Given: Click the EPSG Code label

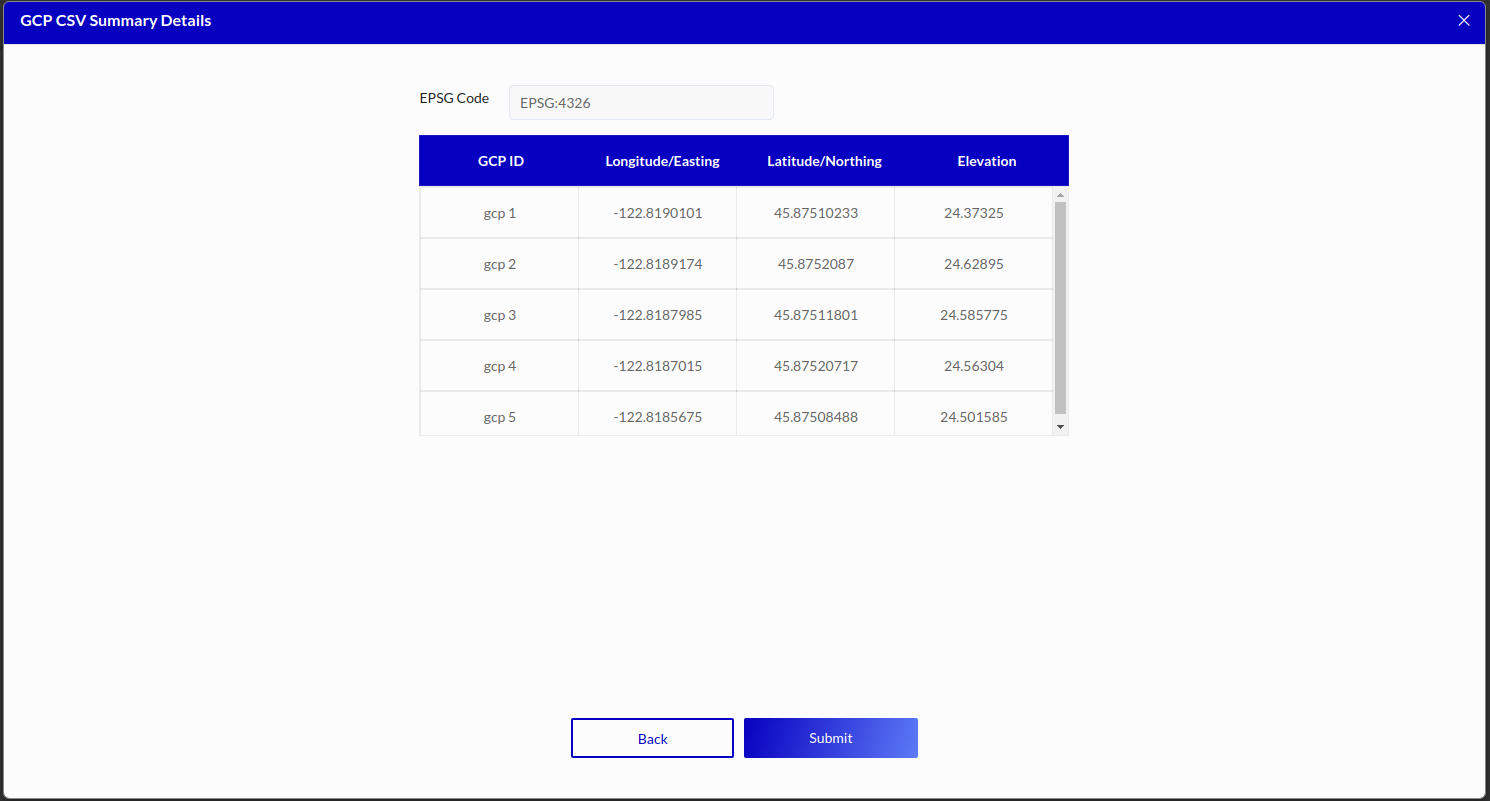Looking at the screenshot, I should (x=454, y=98).
